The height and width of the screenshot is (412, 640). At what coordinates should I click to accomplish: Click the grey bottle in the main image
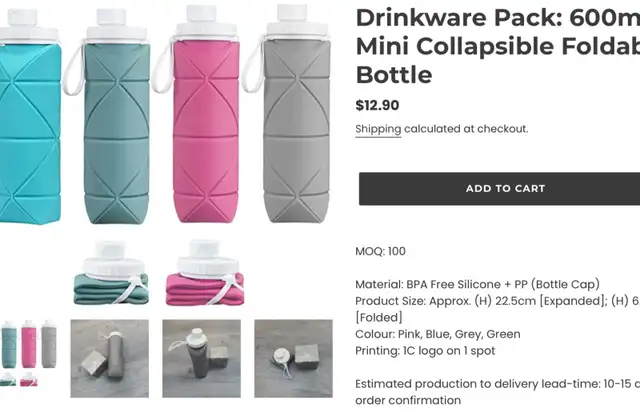click(292, 114)
